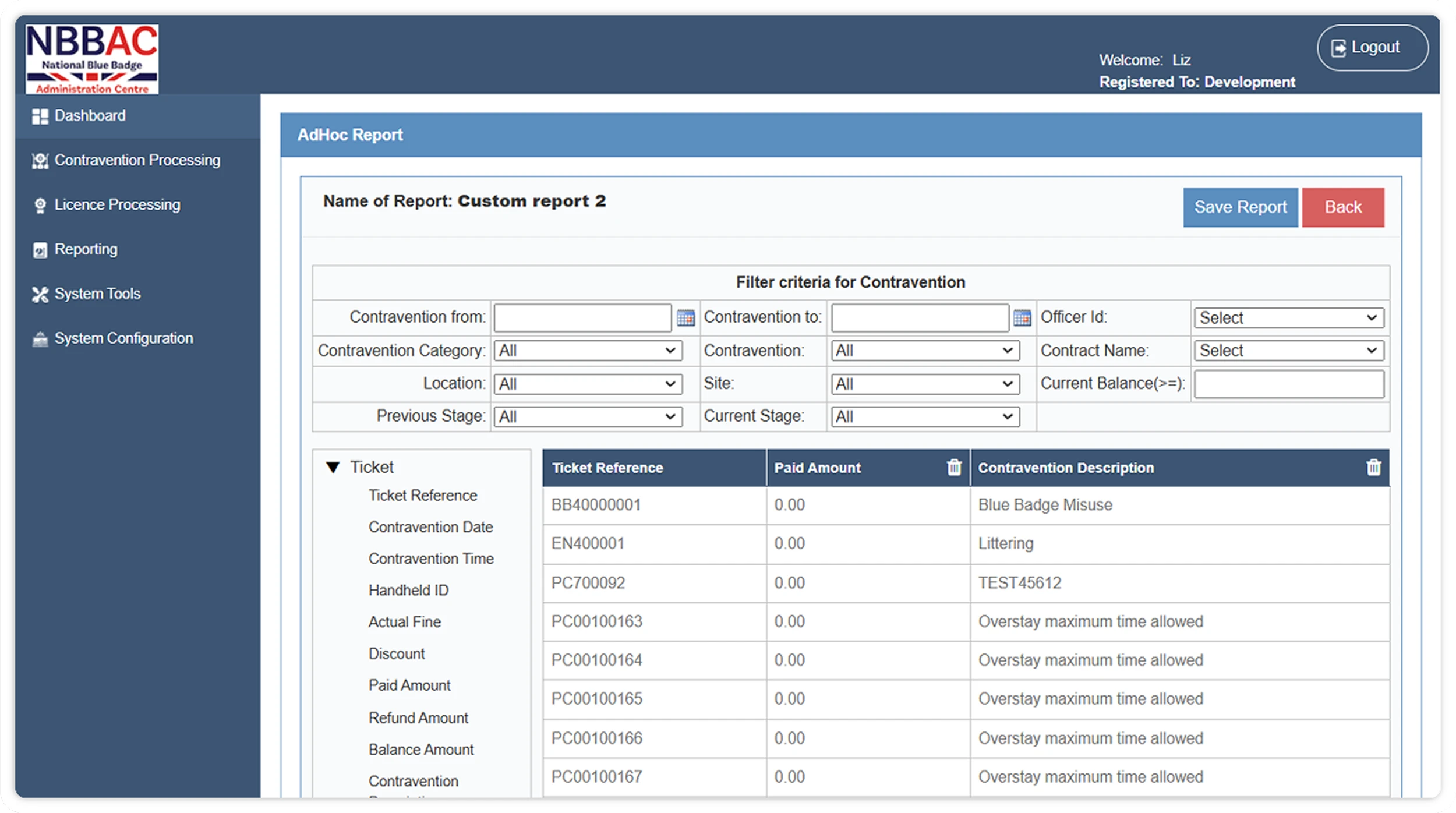Collapse the Ticket tree node

click(x=333, y=467)
